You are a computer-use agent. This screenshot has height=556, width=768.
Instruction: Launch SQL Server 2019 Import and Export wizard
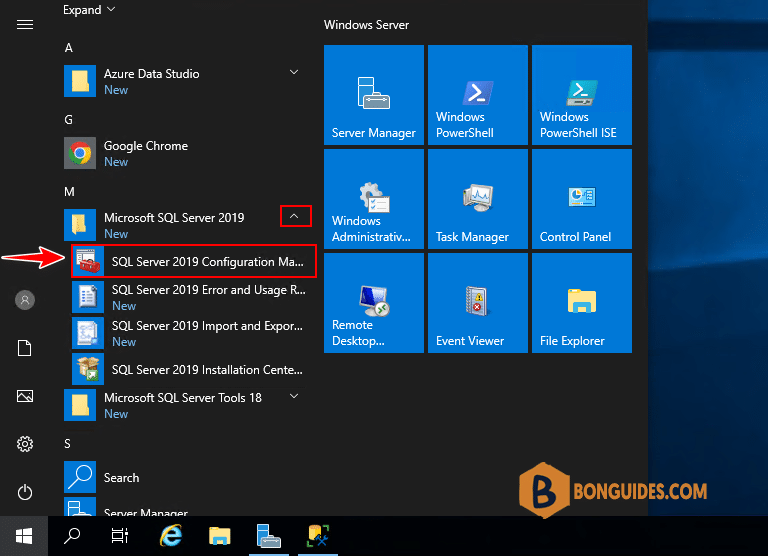[x=192, y=333]
